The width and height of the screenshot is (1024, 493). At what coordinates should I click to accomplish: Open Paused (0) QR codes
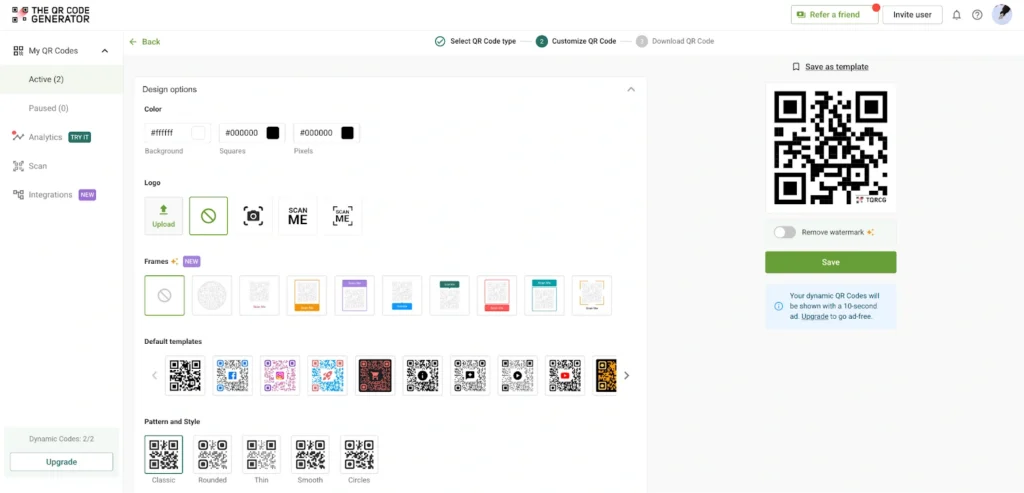[x=61, y=108]
